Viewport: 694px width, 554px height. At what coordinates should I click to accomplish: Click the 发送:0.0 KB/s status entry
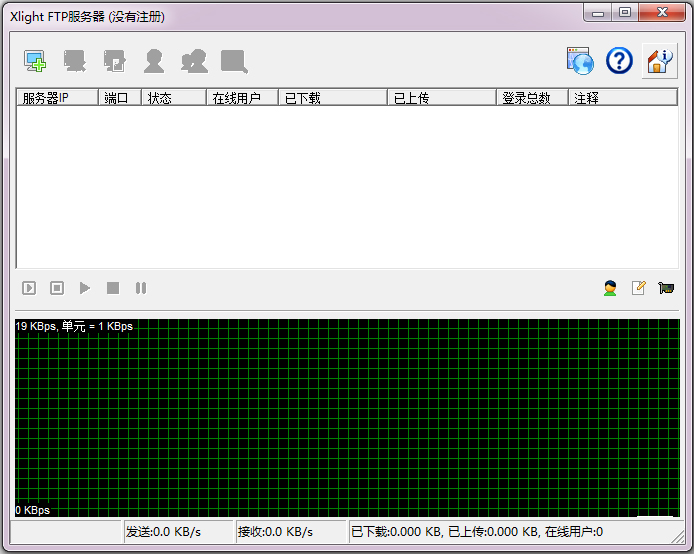178,531
